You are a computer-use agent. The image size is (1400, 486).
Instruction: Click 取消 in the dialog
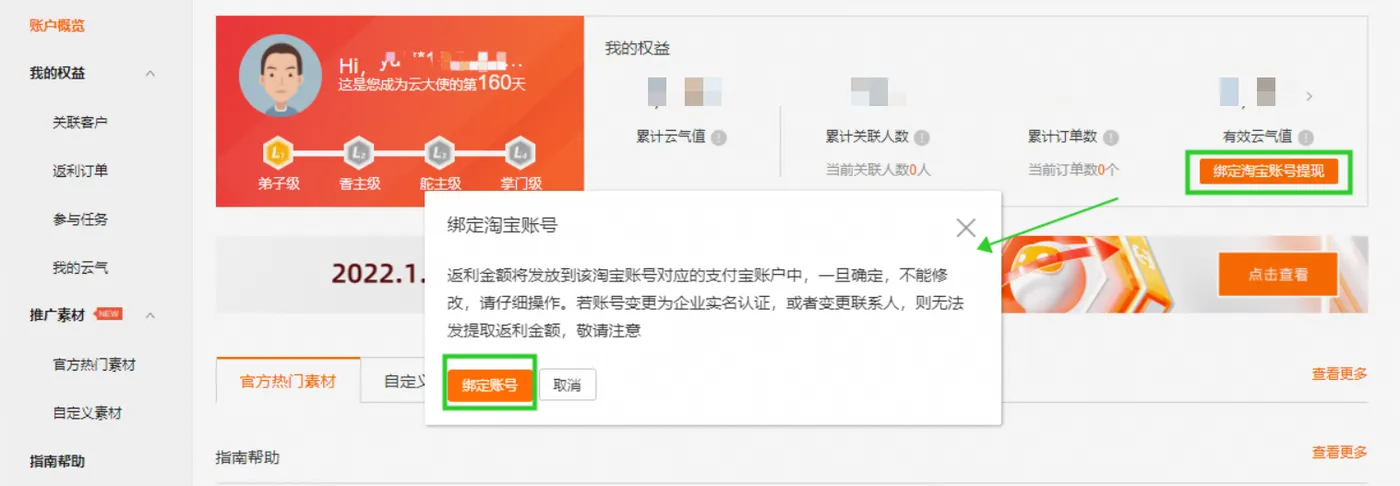(x=567, y=385)
